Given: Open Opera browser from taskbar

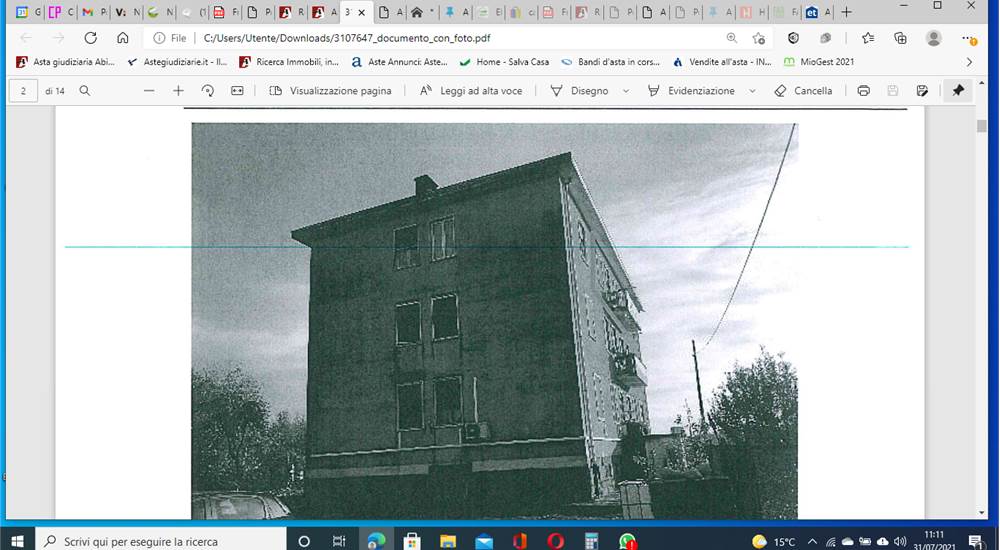Looking at the screenshot, I should pos(555,541).
